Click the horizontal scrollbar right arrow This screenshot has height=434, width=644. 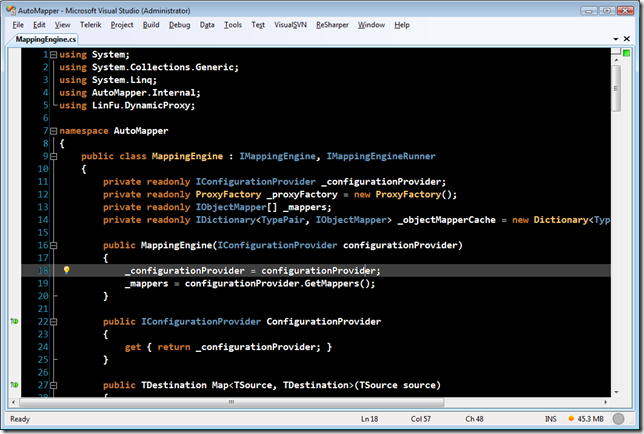[605, 402]
